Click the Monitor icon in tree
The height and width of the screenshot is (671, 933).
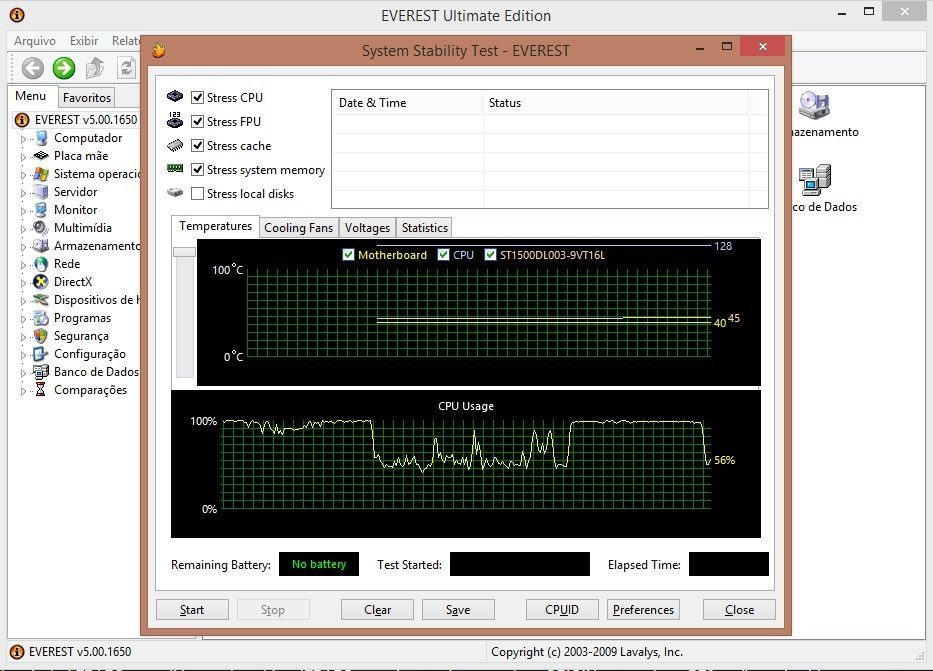[x=41, y=209]
